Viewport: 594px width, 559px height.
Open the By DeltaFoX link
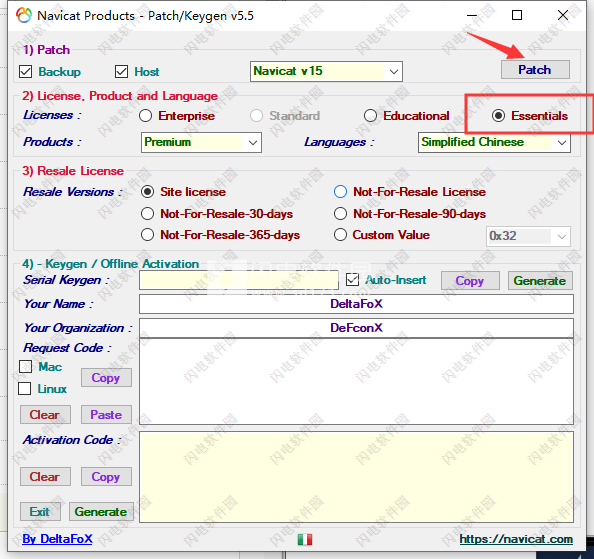point(57,539)
